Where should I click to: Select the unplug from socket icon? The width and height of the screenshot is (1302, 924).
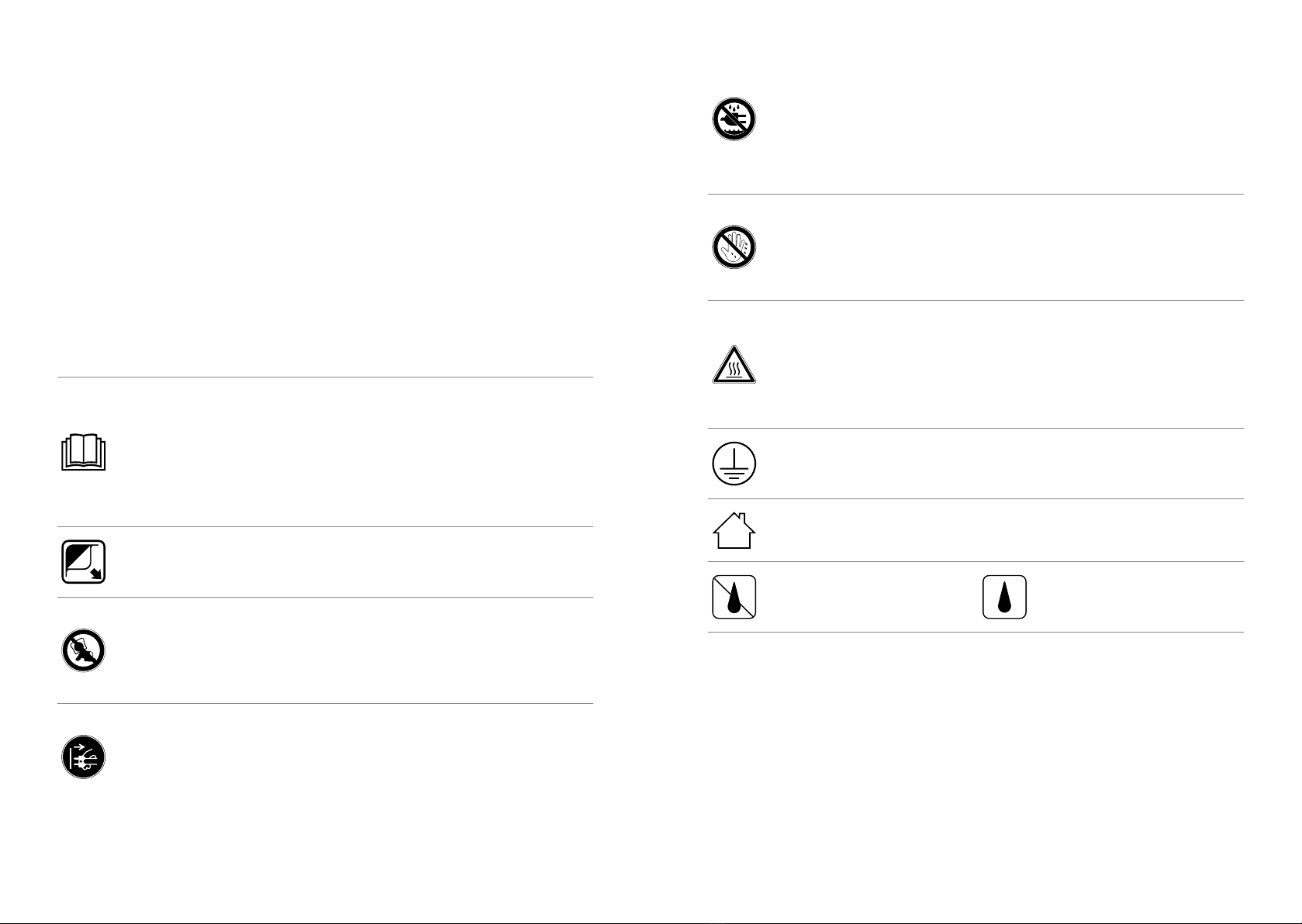(x=83, y=757)
